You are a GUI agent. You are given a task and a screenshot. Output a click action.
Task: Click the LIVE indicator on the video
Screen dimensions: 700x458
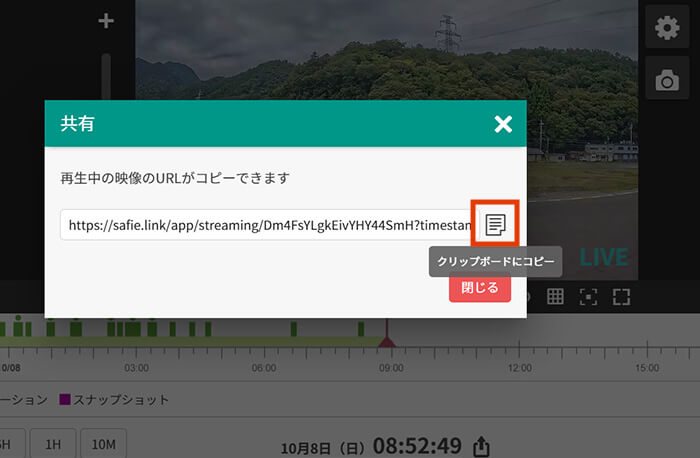[603, 258]
